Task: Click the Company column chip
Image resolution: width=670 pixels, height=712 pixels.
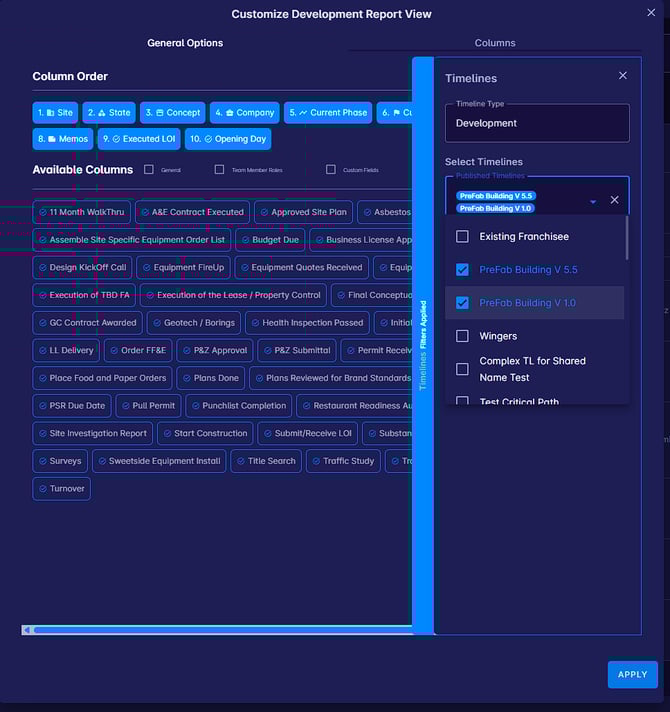Action: pos(244,113)
